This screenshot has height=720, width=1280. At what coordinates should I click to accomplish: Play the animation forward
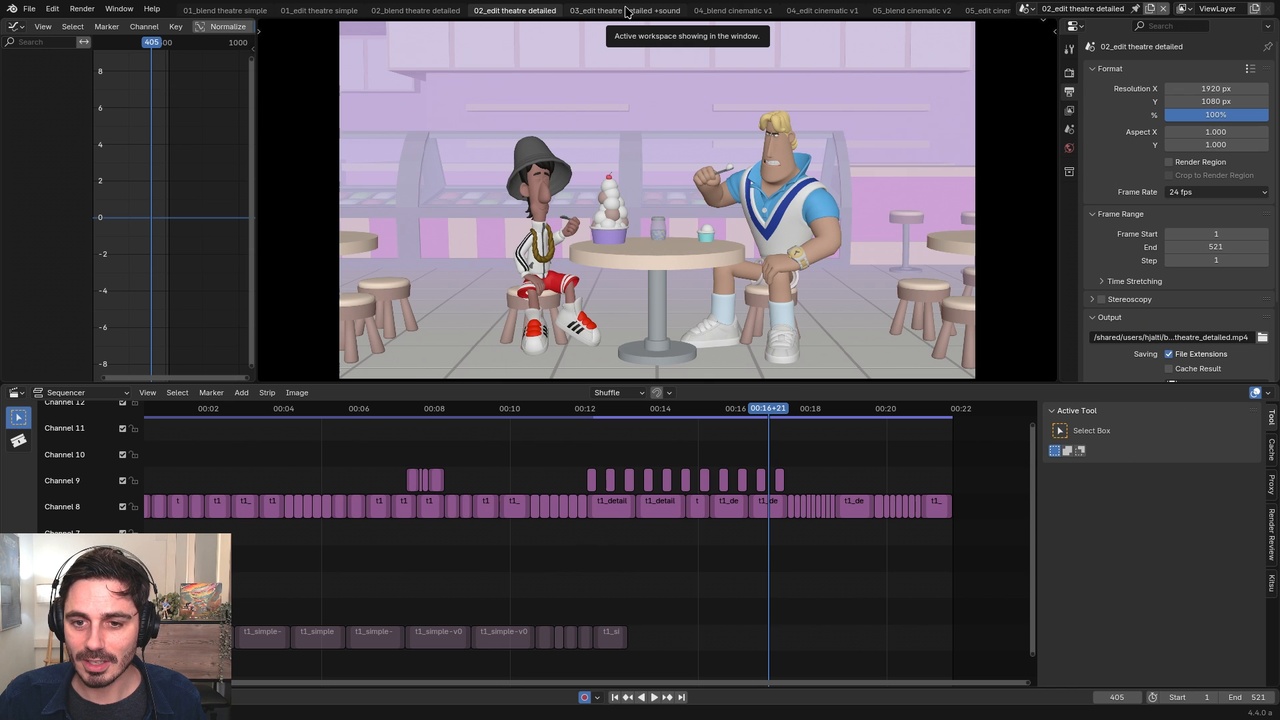click(x=654, y=697)
